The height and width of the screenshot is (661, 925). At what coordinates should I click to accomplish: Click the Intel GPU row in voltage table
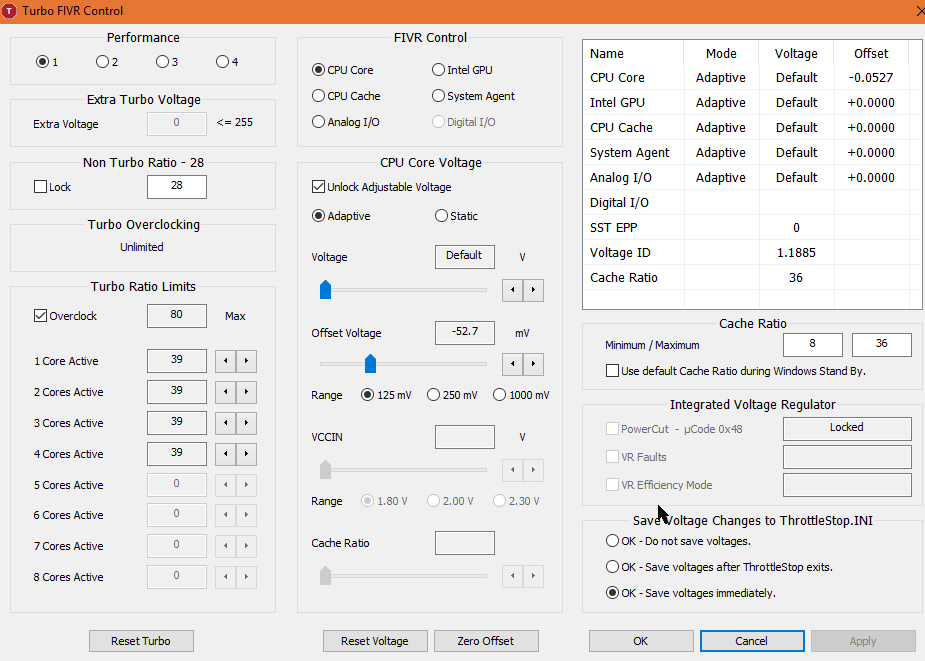tap(752, 103)
